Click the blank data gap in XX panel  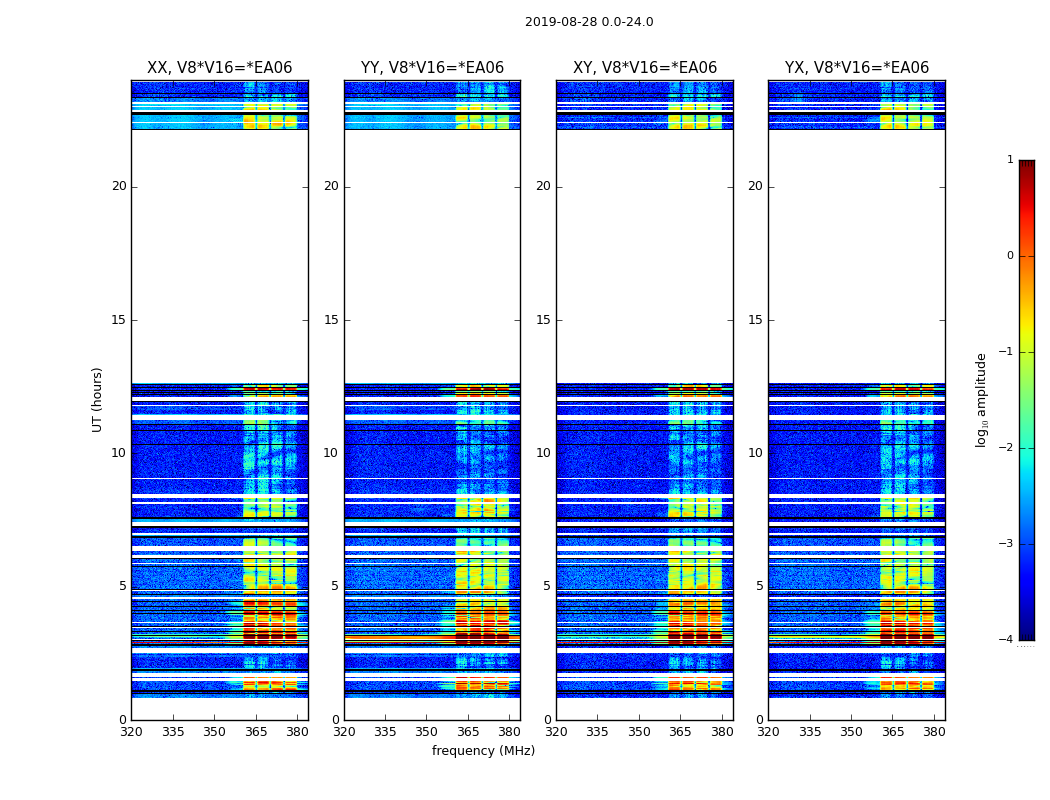[219, 255]
